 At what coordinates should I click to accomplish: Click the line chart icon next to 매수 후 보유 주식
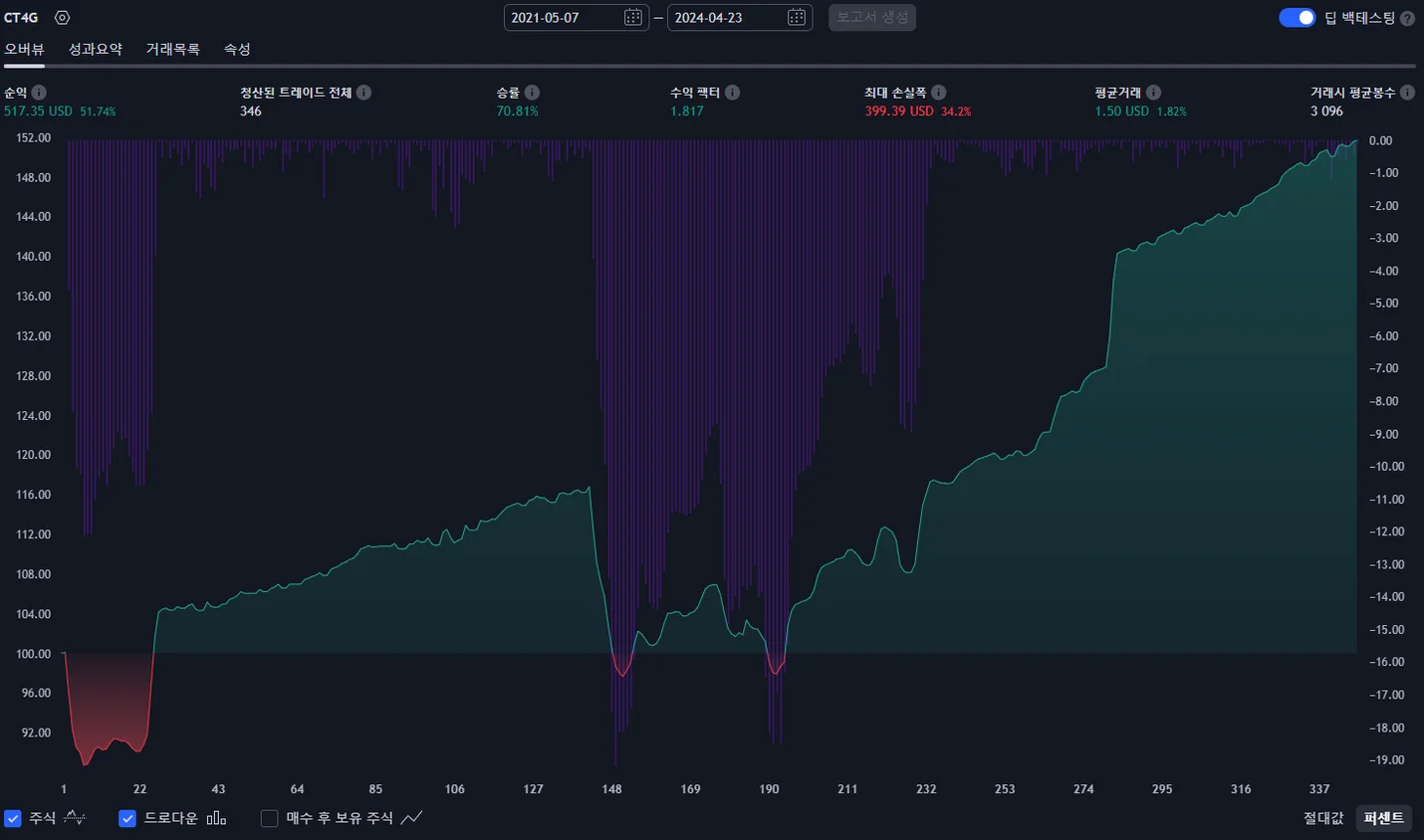411,818
